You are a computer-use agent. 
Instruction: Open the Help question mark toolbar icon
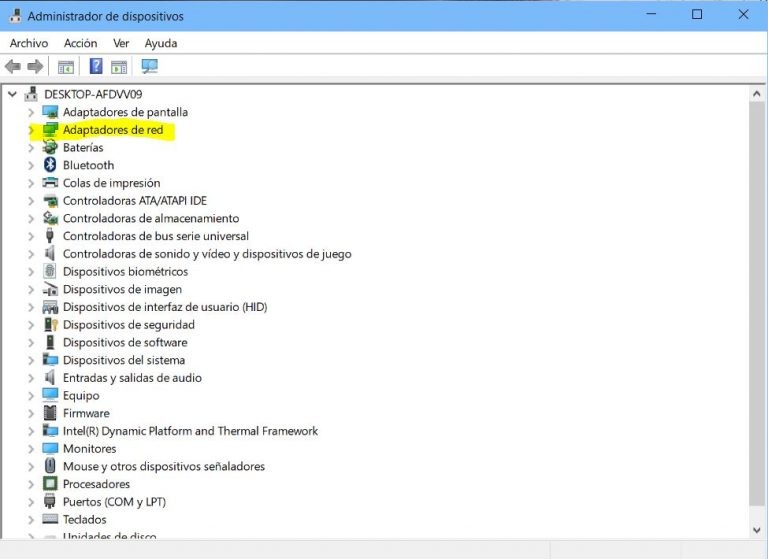96,66
